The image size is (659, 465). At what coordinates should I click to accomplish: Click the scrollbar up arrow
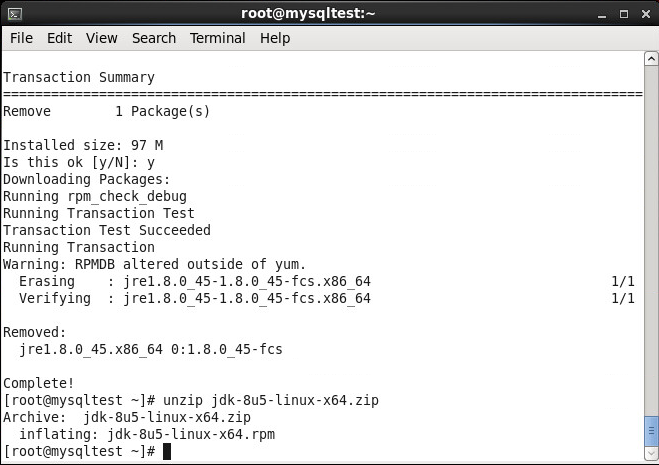[651, 59]
